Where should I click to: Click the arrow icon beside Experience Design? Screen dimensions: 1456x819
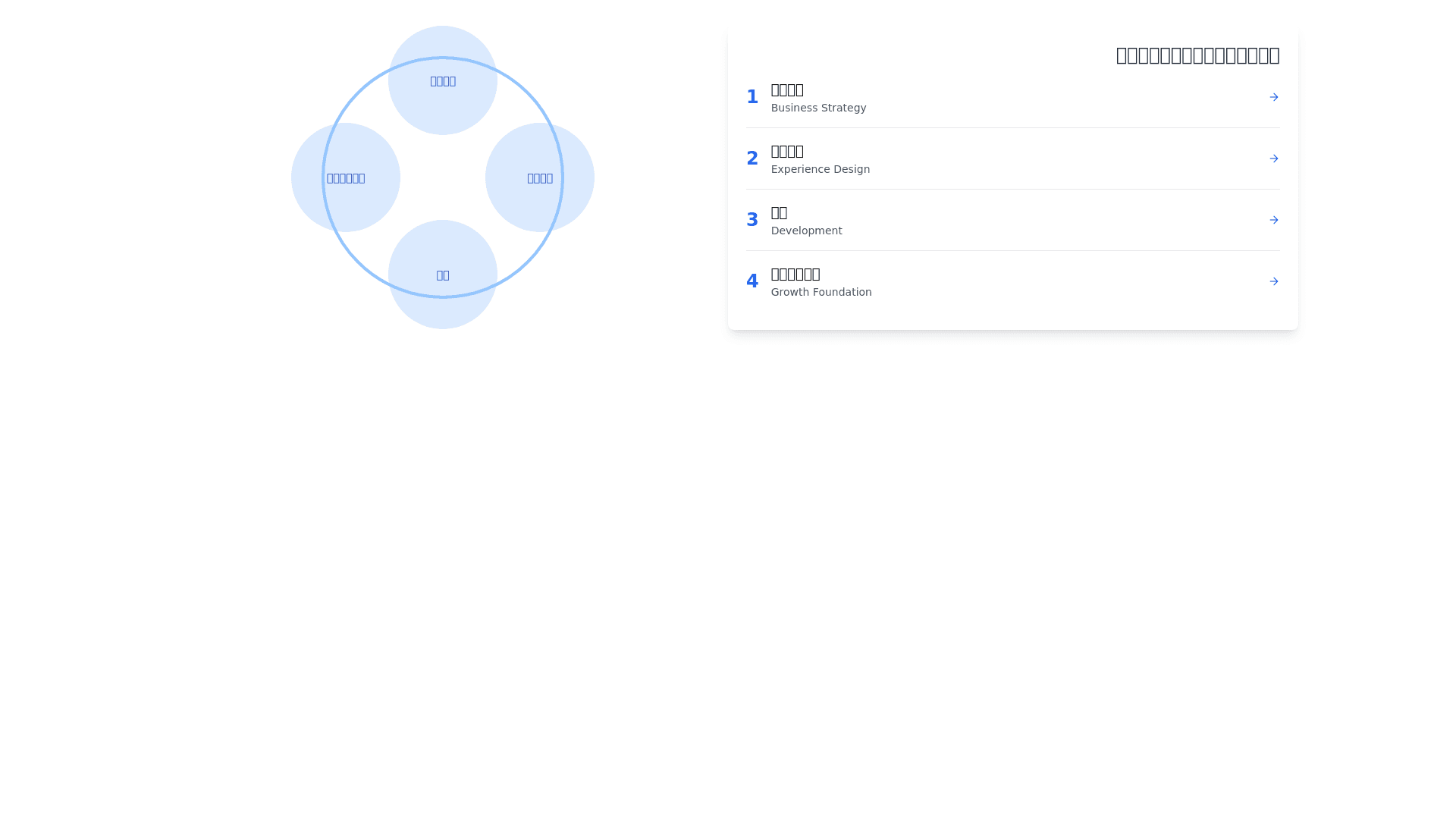[1273, 158]
